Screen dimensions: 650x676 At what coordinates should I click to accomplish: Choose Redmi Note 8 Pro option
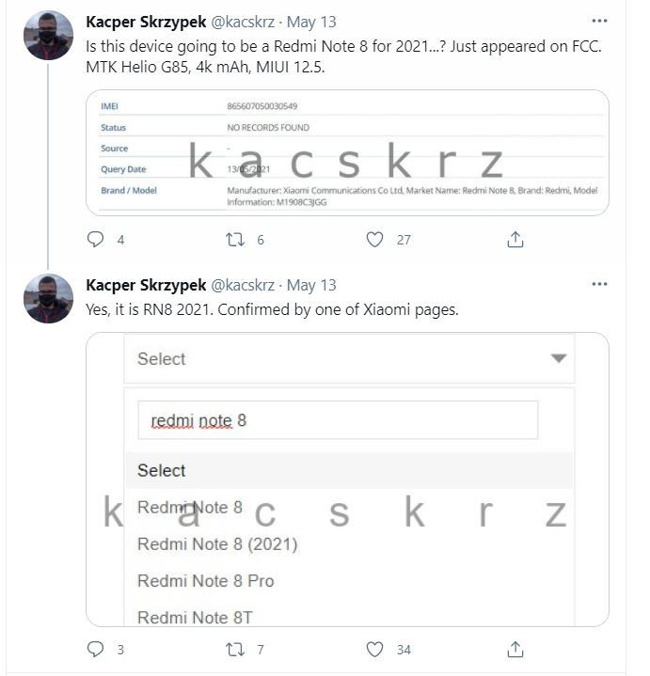point(205,581)
